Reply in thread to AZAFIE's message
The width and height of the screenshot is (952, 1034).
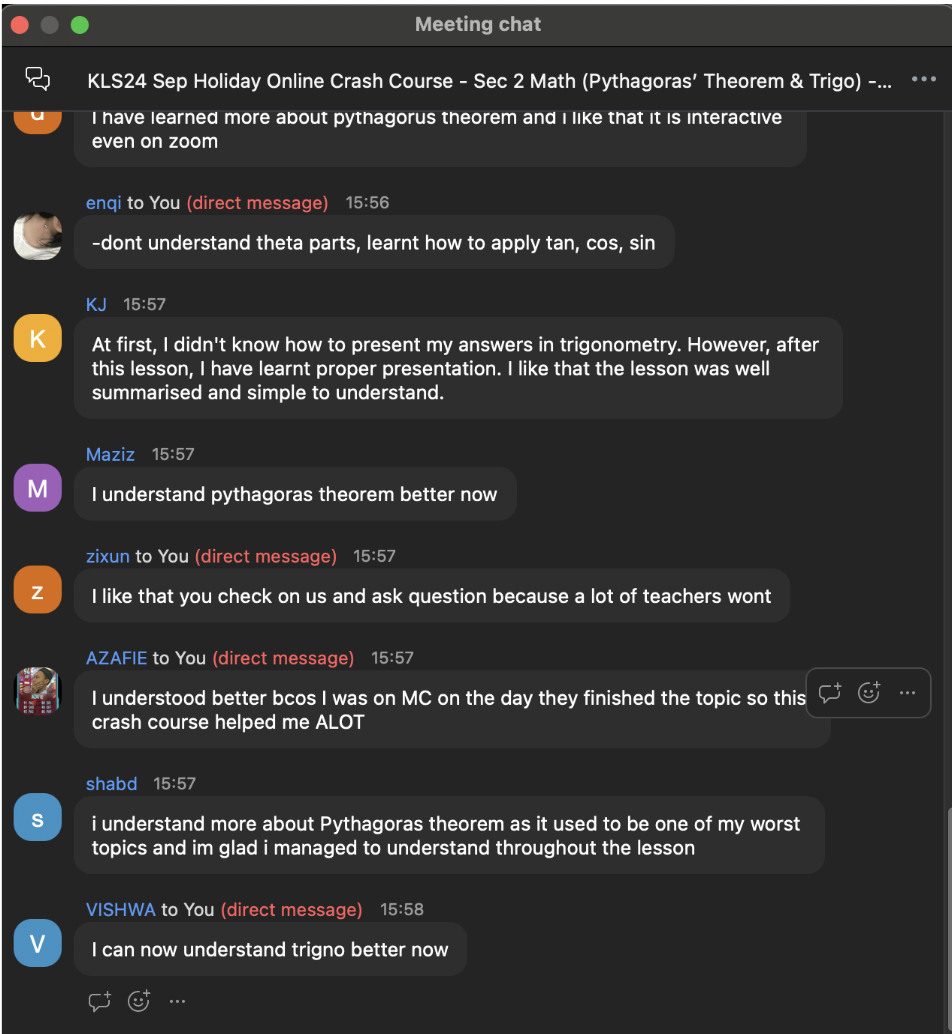pyautogui.click(x=829, y=692)
